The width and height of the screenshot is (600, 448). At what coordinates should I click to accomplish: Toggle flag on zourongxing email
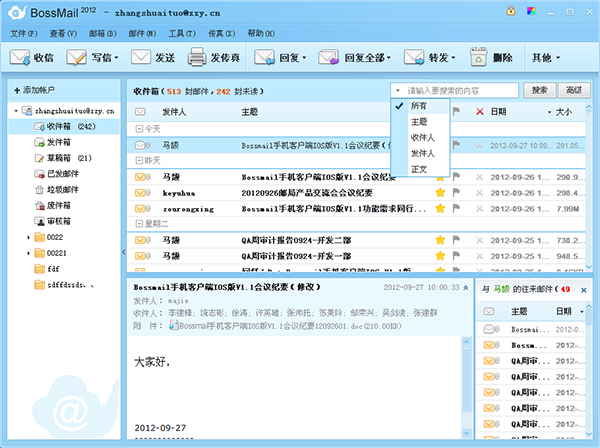[x=456, y=208]
